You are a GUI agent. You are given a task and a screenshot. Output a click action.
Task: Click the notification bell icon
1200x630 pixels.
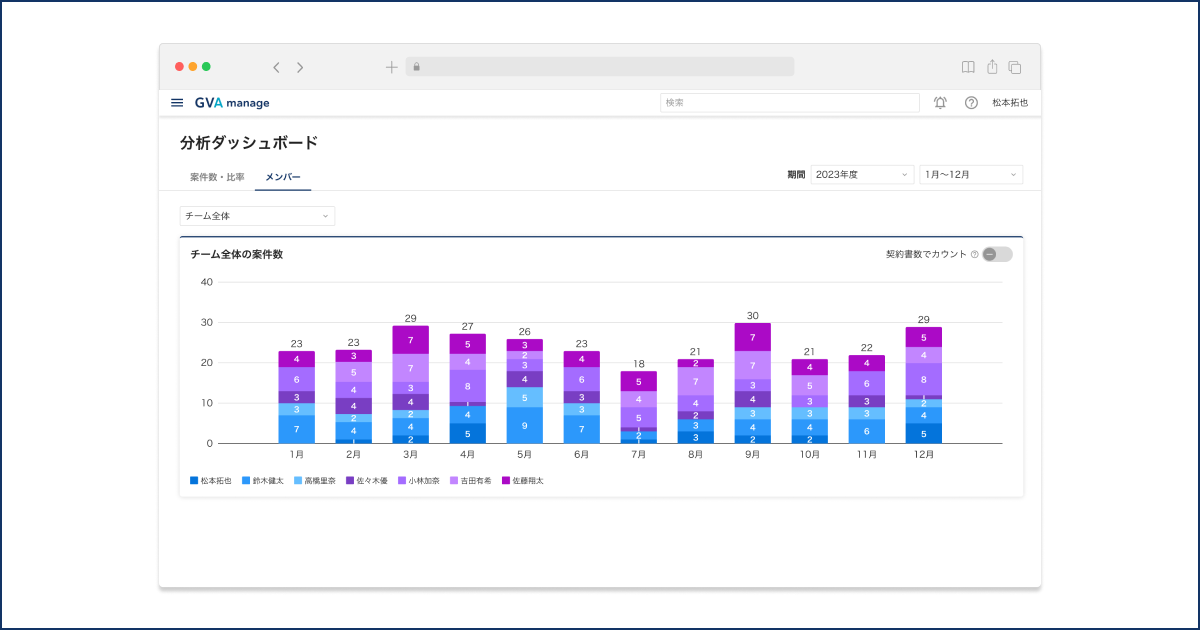(x=940, y=103)
